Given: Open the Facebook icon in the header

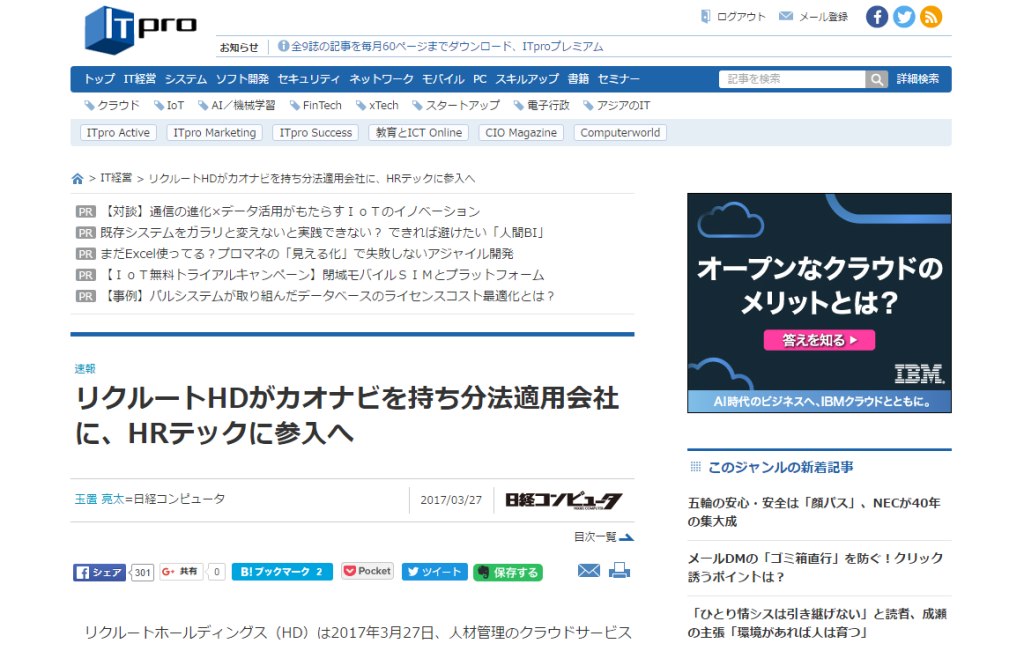Looking at the screenshot, I should click(876, 16).
